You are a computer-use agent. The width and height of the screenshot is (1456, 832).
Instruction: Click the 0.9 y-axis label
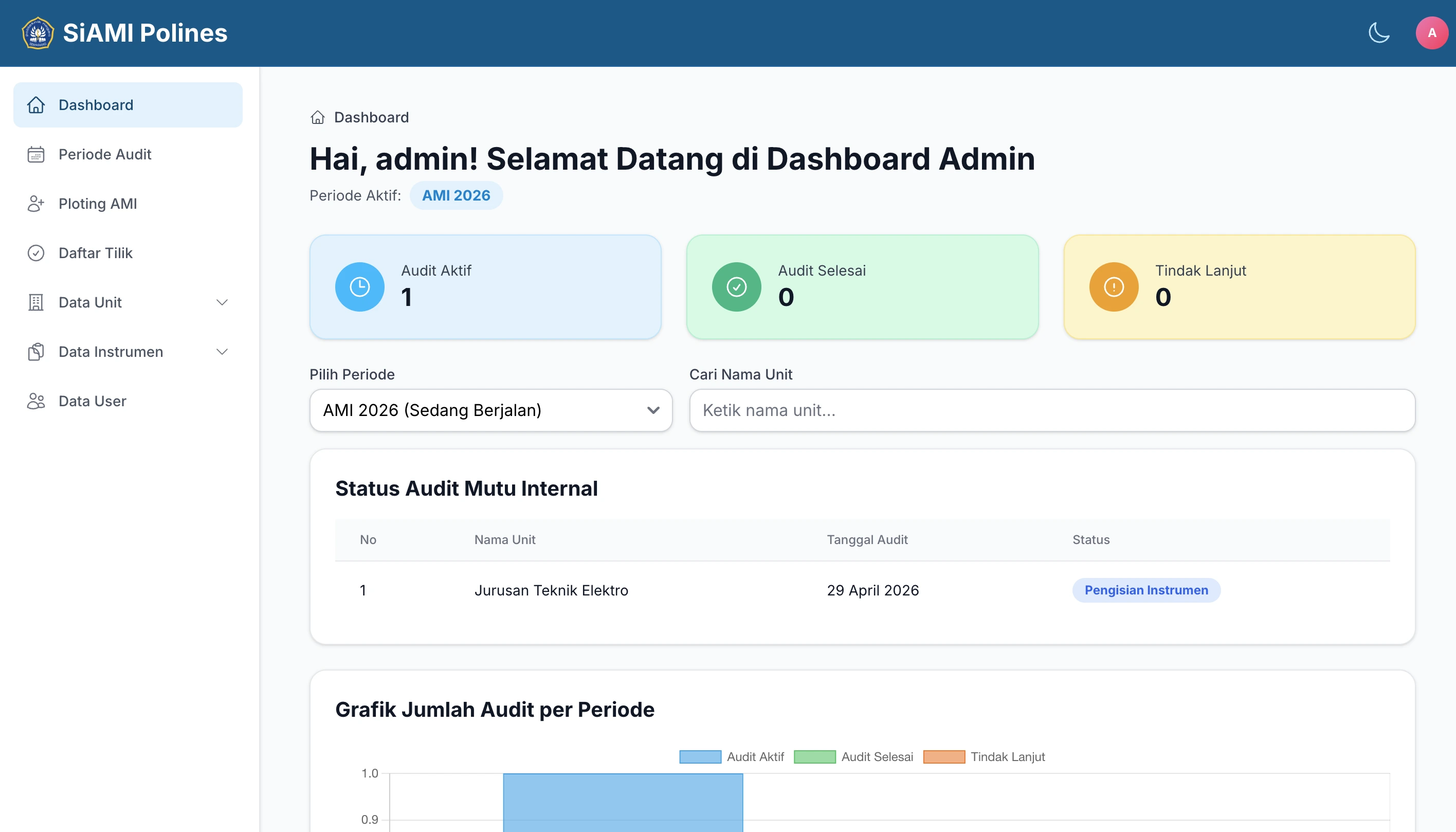[370, 820]
